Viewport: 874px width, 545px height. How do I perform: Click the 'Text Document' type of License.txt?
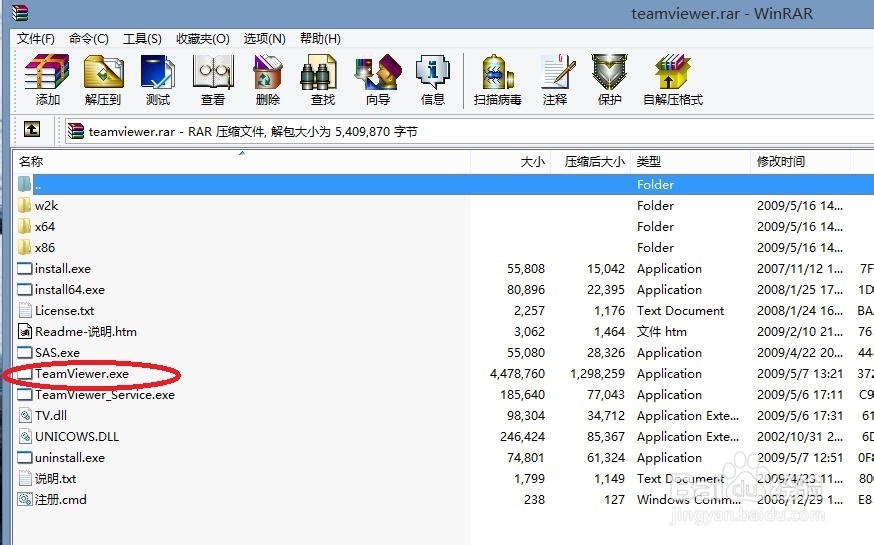(681, 310)
